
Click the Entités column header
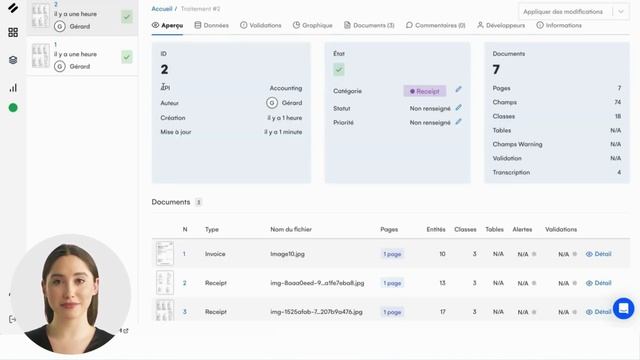coord(436,229)
